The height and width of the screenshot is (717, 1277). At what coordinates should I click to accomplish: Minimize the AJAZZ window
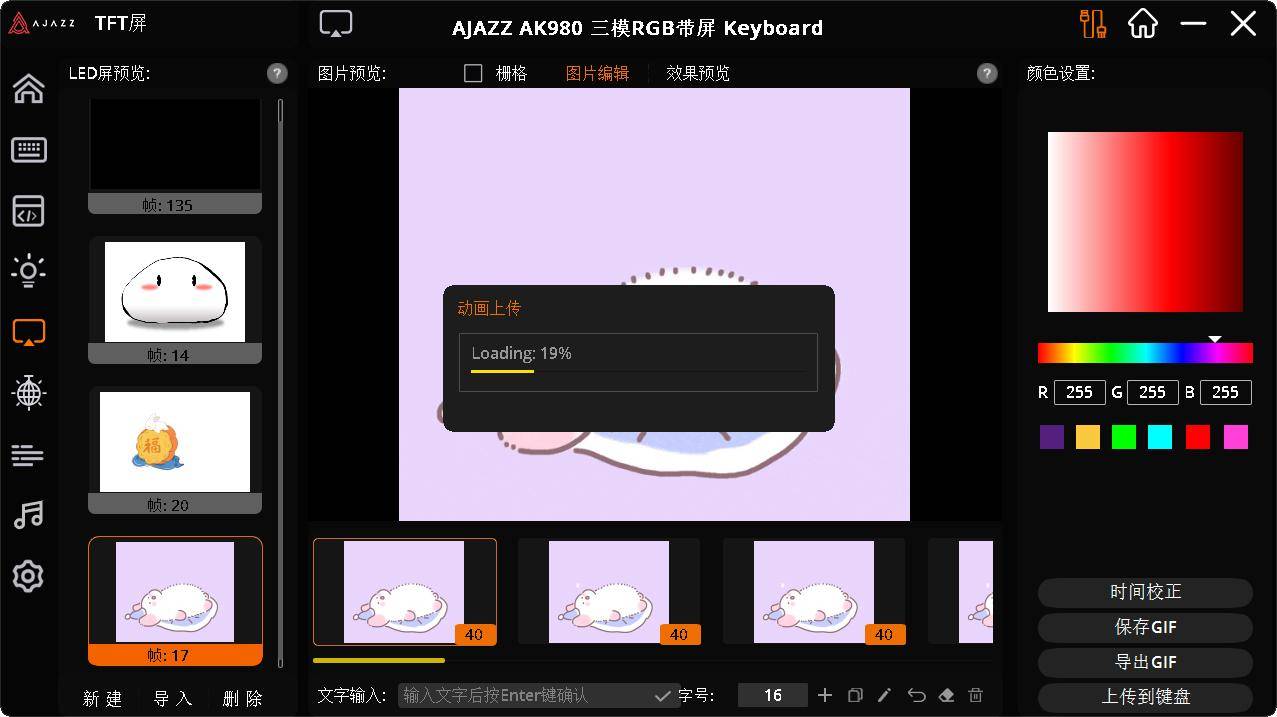click(1193, 23)
